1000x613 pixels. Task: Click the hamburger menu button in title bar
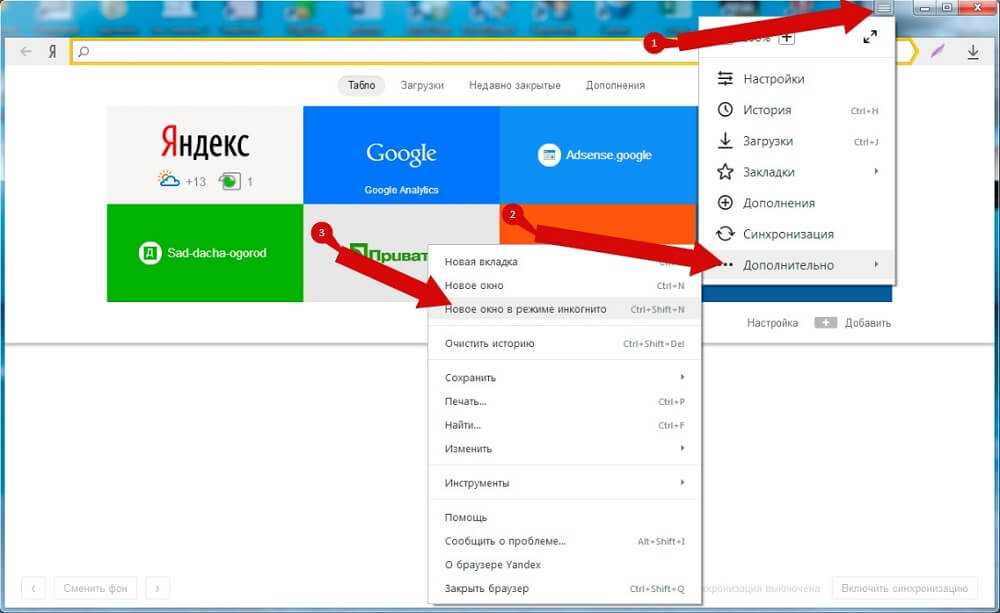pyautogui.click(x=883, y=8)
